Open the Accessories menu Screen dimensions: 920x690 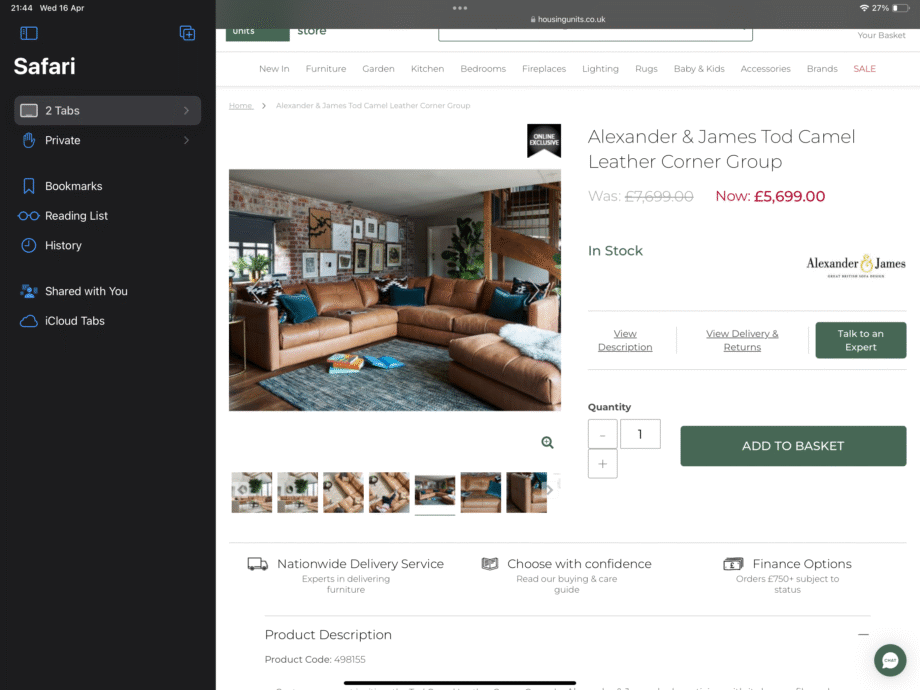tap(765, 69)
